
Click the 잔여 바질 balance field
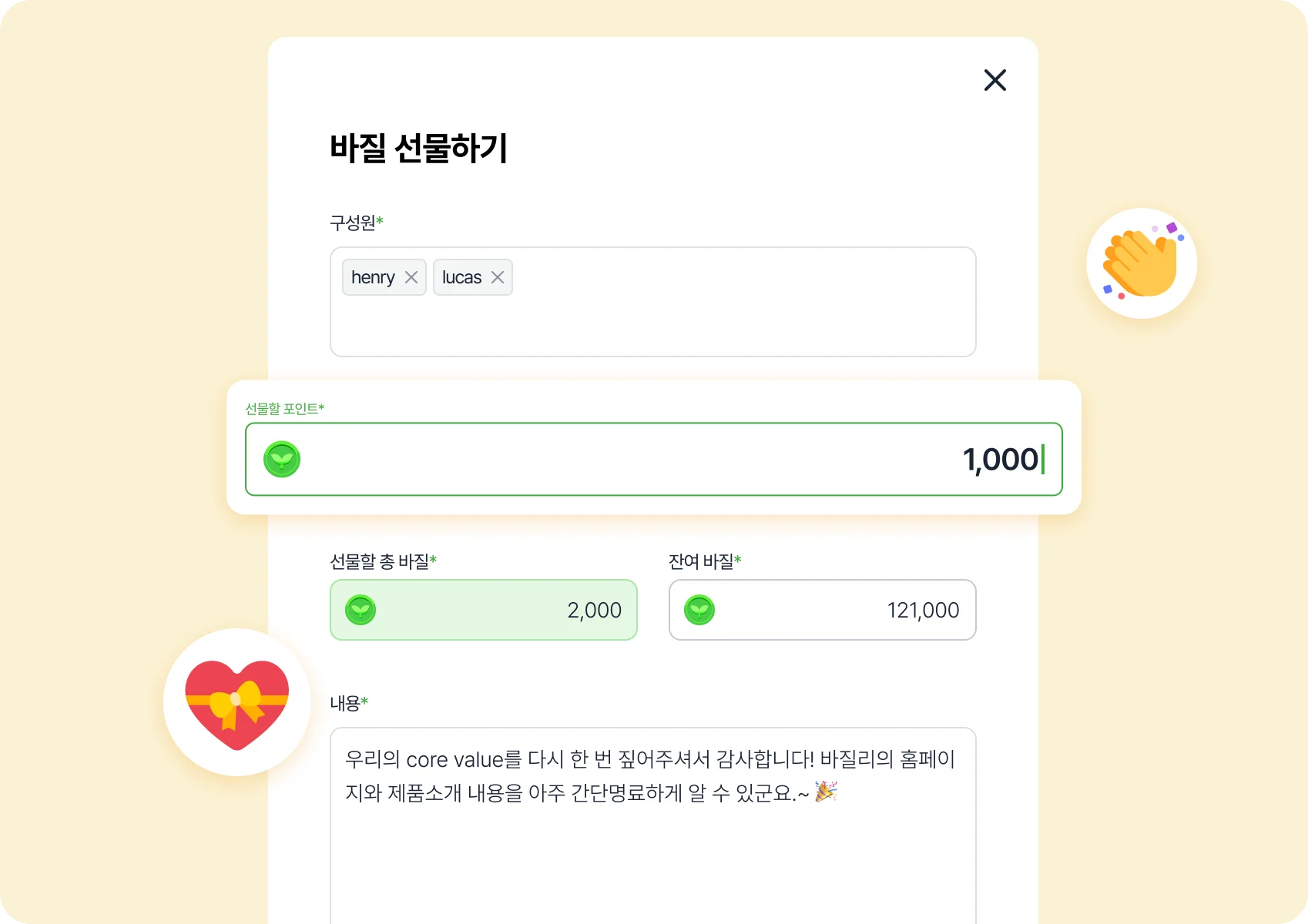coord(822,610)
